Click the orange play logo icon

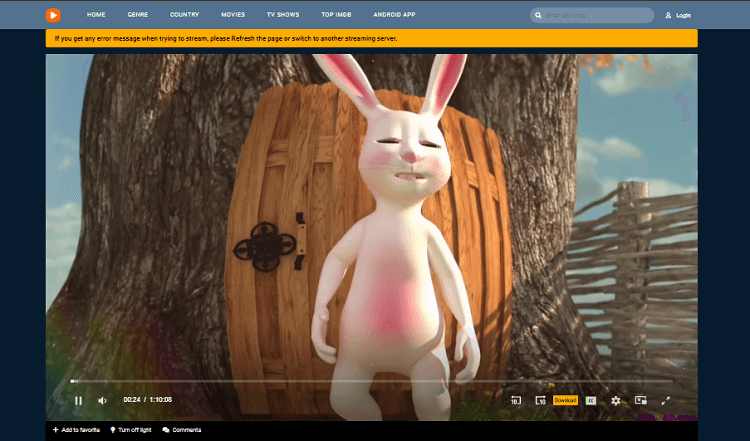[x=53, y=15]
